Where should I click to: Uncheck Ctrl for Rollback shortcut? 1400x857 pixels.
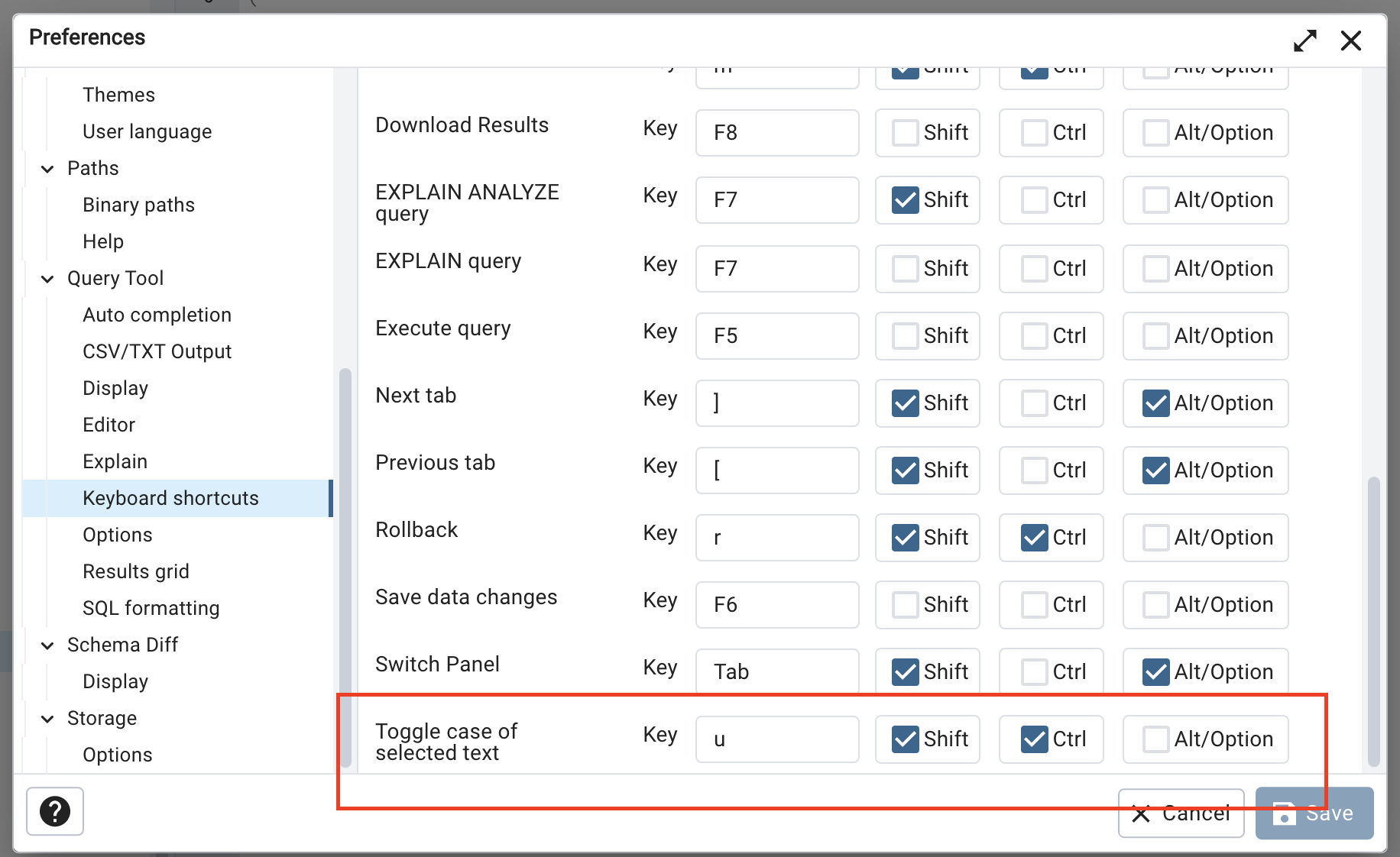1033,538
